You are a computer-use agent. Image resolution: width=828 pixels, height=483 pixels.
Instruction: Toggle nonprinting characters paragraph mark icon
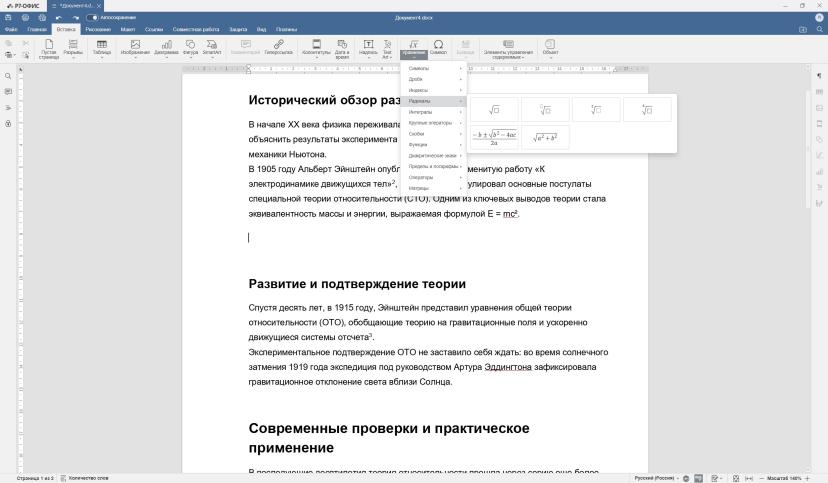pos(819,76)
